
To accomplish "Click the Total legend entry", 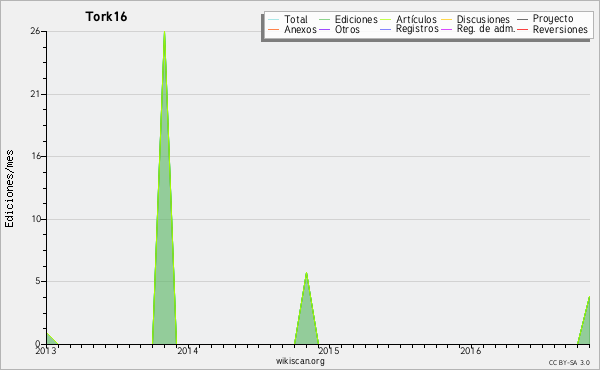I will tap(288, 19).
